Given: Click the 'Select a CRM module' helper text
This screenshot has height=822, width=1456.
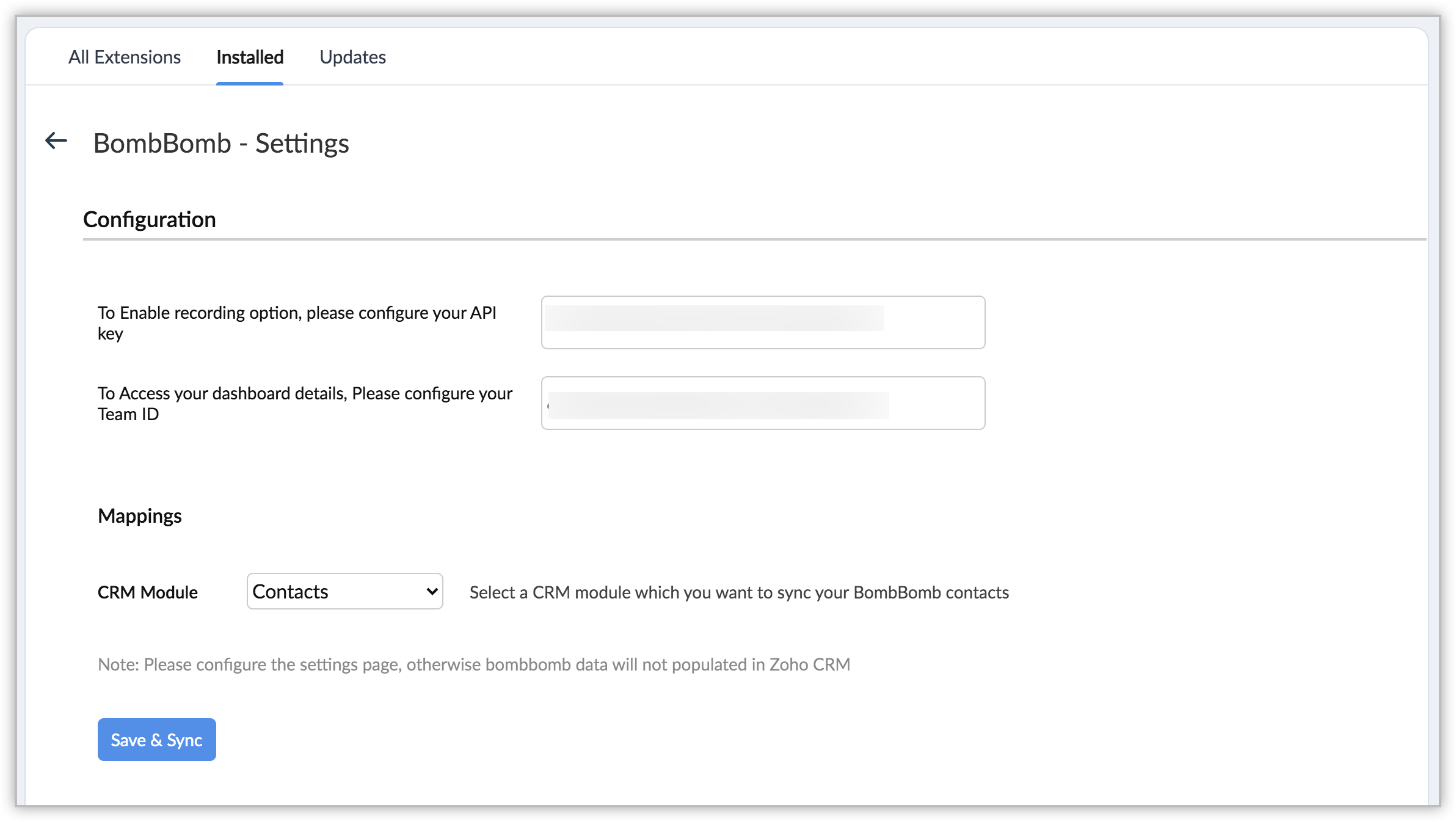Looking at the screenshot, I should coord(739,592).
